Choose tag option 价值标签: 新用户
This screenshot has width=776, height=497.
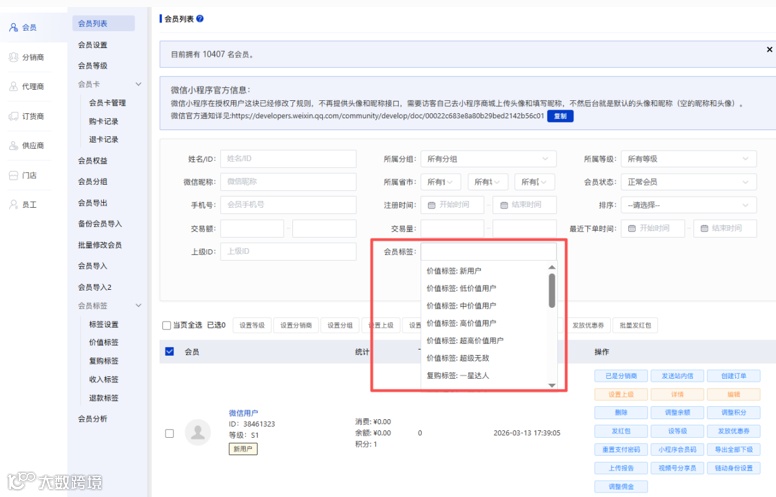tap(454, 271)
